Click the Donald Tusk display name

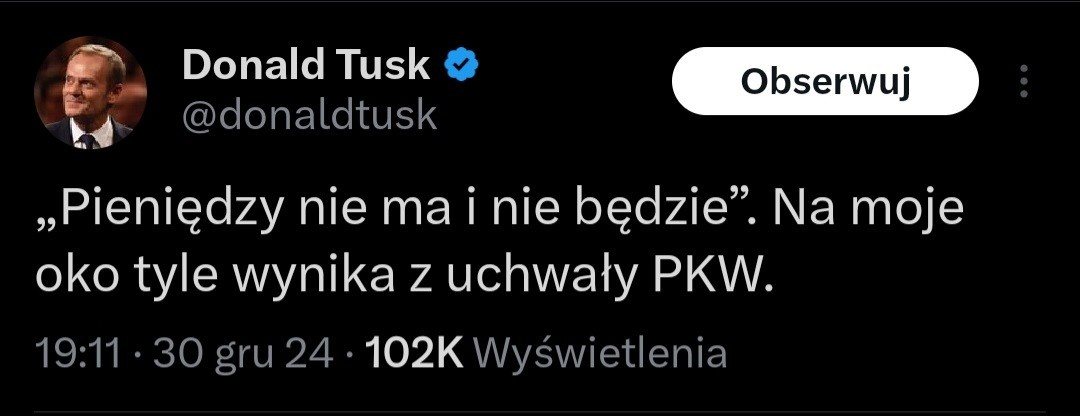(x=305, y=67)
